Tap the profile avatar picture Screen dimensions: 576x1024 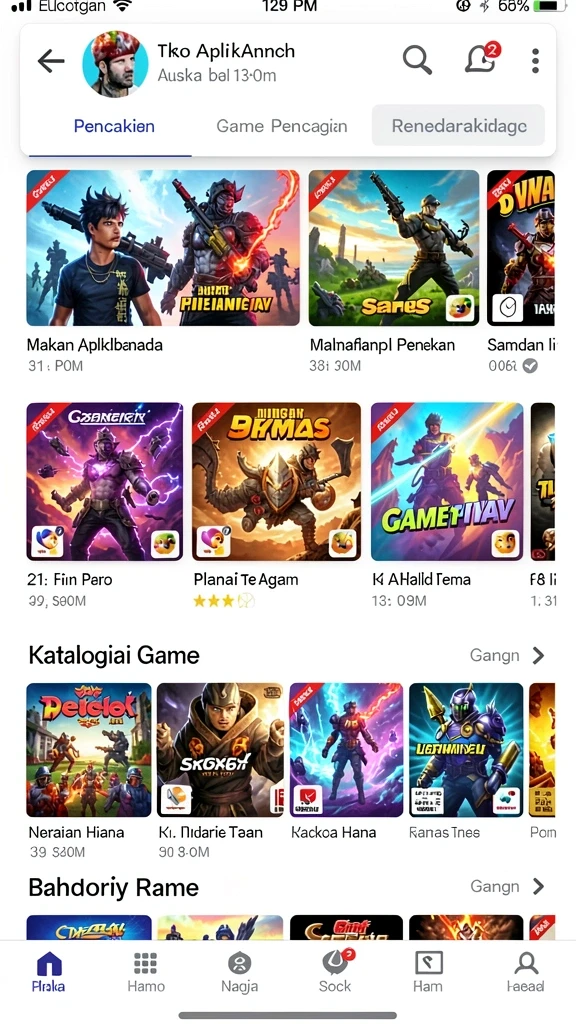point(116,63)
